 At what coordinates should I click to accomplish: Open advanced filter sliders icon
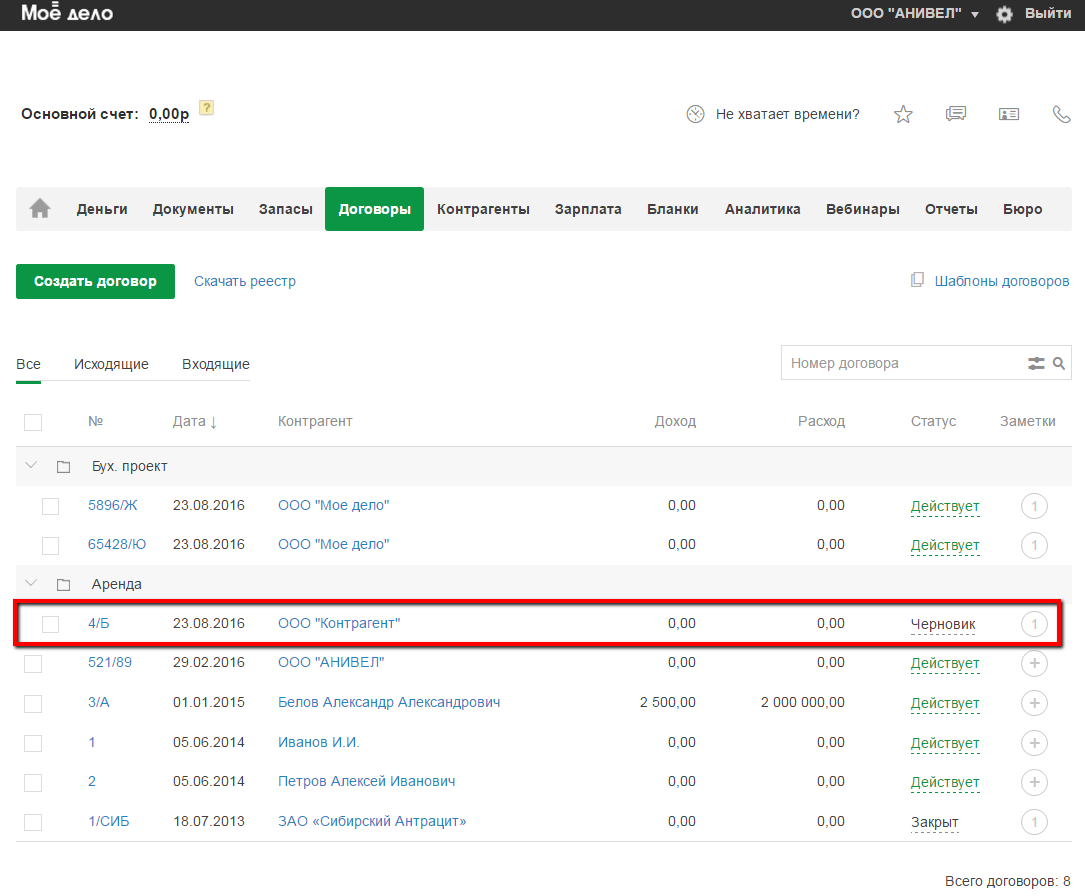point(1036,364)
